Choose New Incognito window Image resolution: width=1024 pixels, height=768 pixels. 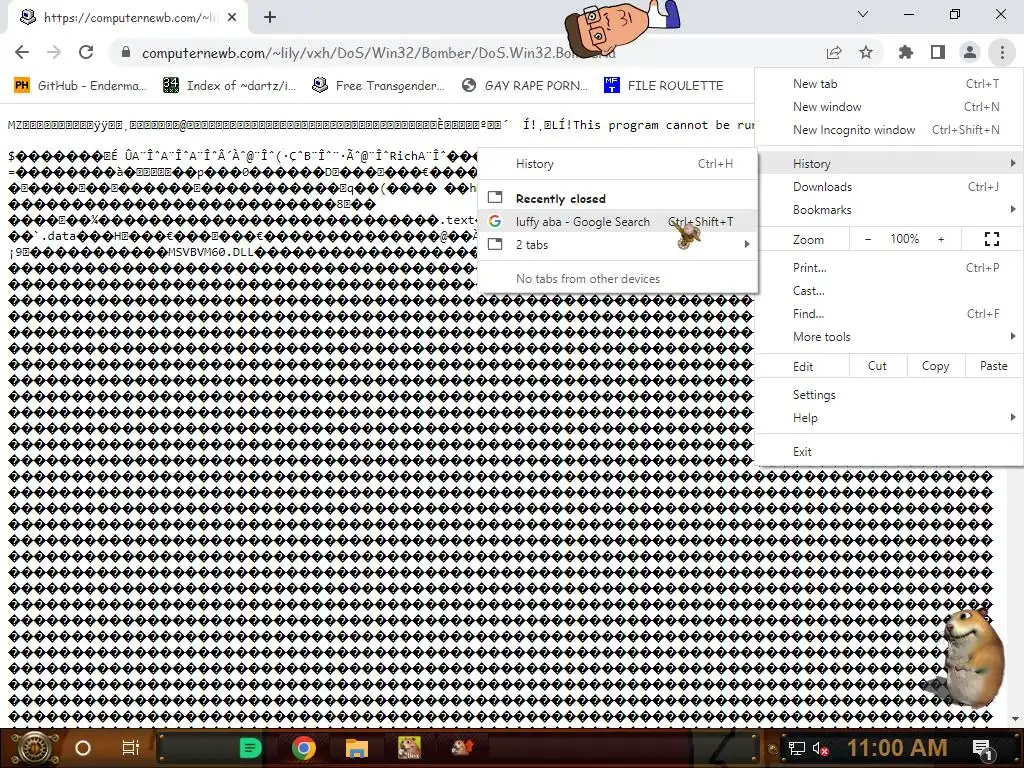coord(889,129)
